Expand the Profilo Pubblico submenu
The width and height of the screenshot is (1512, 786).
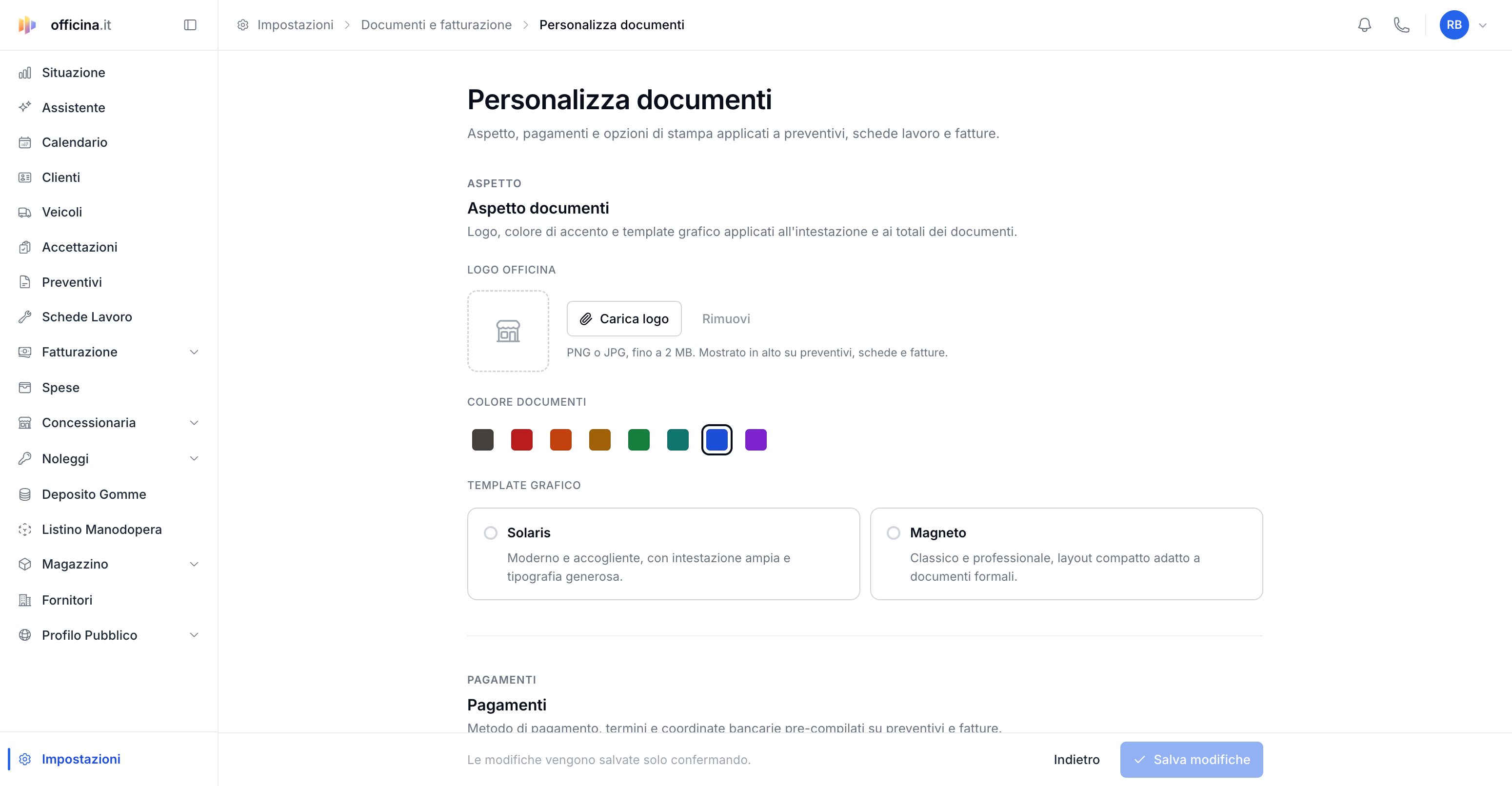point(194,635)
